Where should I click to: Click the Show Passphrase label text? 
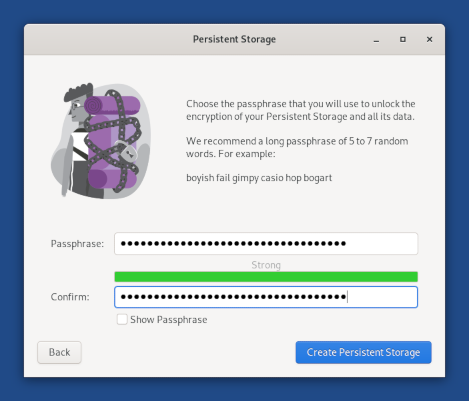(169, 320)
